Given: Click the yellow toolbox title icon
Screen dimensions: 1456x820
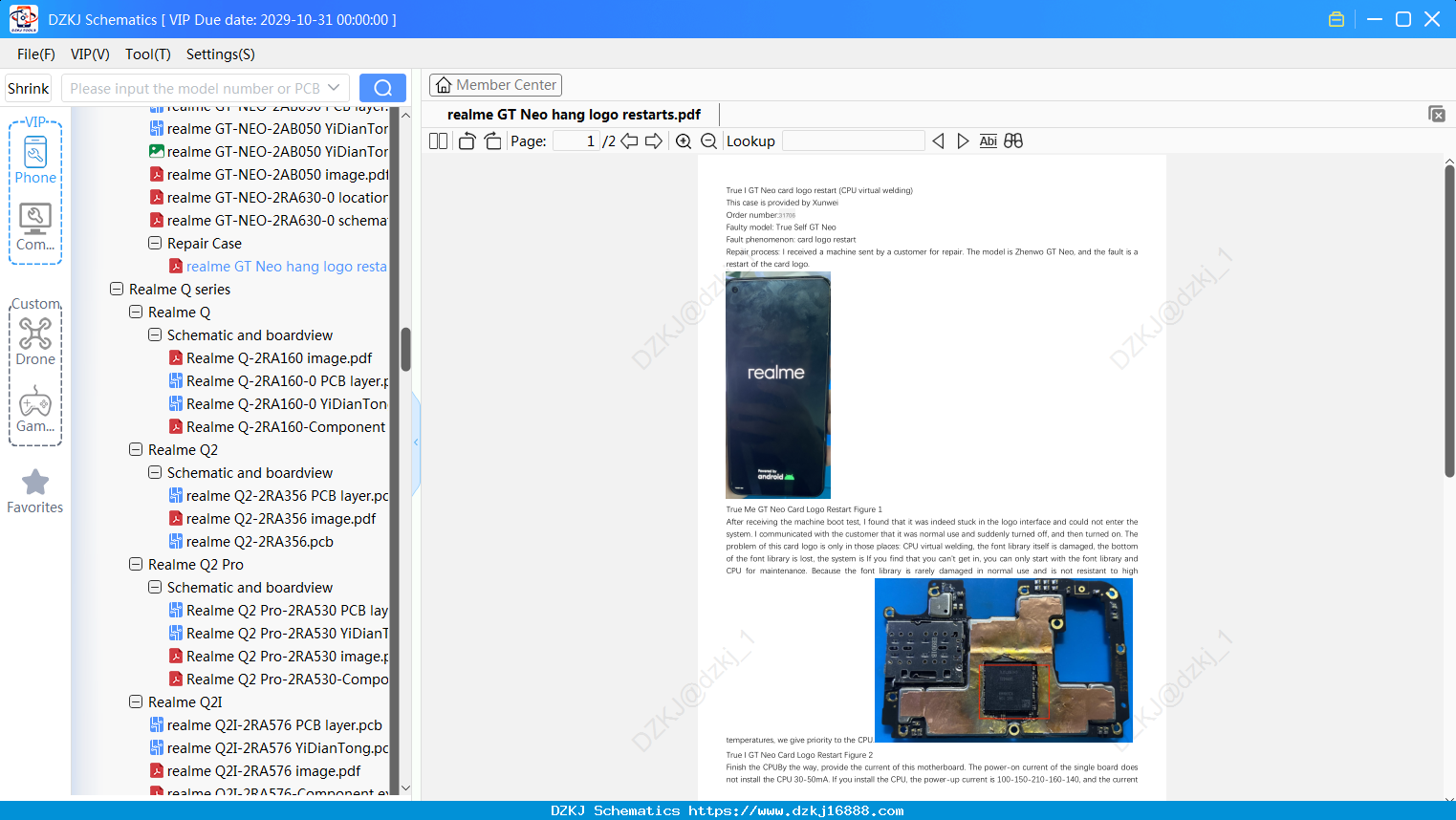Looking at the screenshot, I should [x=1336, y=19].
